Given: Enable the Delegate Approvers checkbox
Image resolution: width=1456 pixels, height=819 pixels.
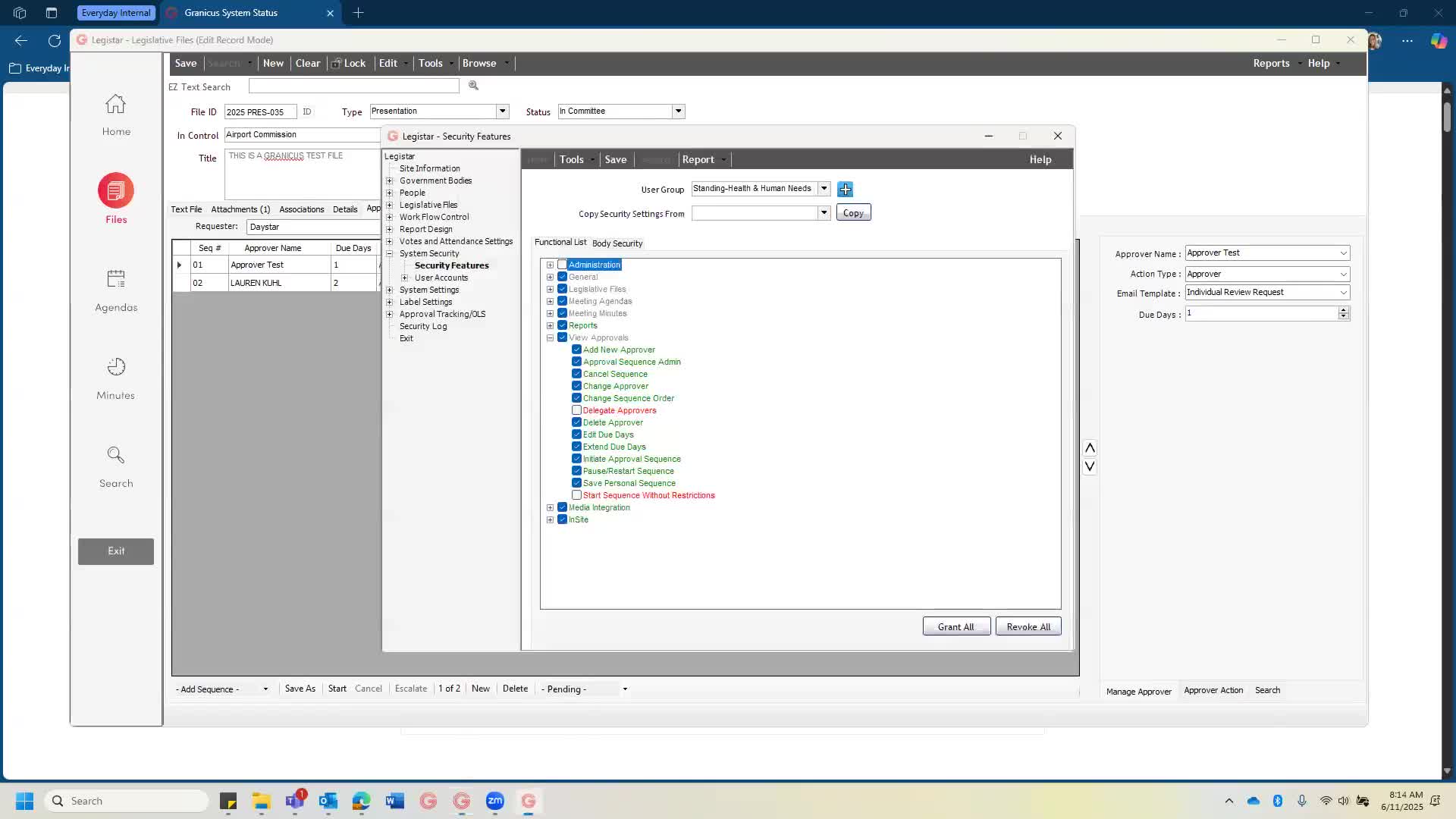Looking at the screenshot, I should click(x=576, y=410).
